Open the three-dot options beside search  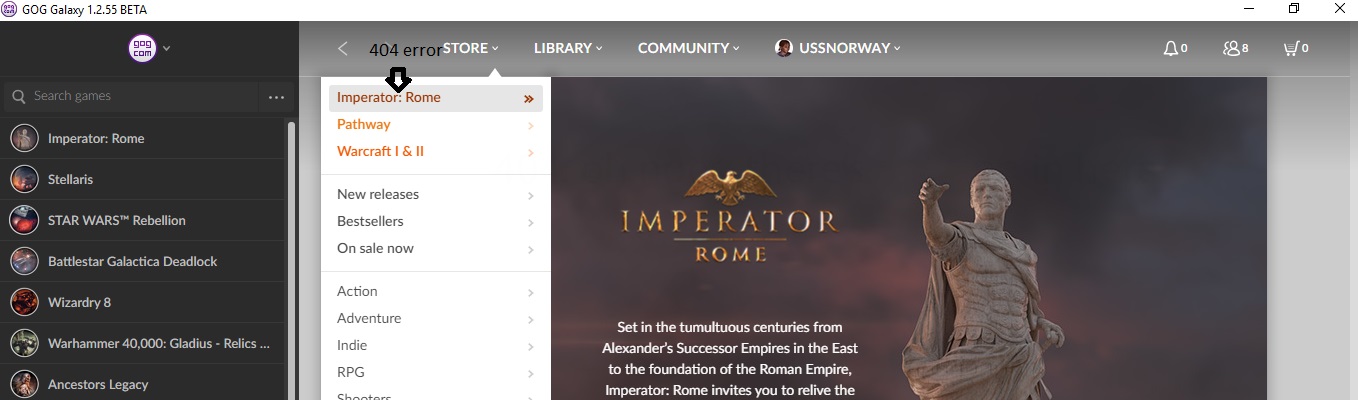pyautogui.click(x=276, y=97)
